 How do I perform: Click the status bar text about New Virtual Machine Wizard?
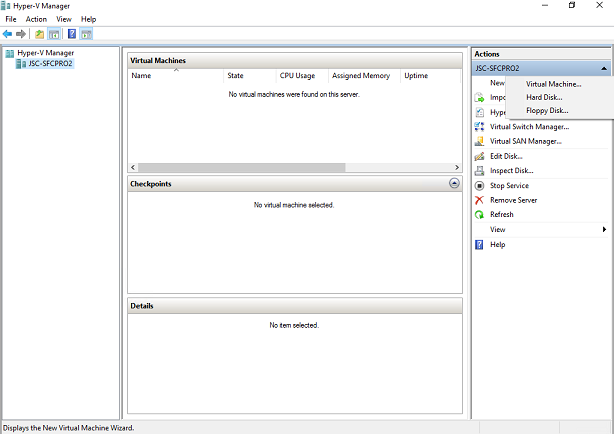tap(69, 428)
